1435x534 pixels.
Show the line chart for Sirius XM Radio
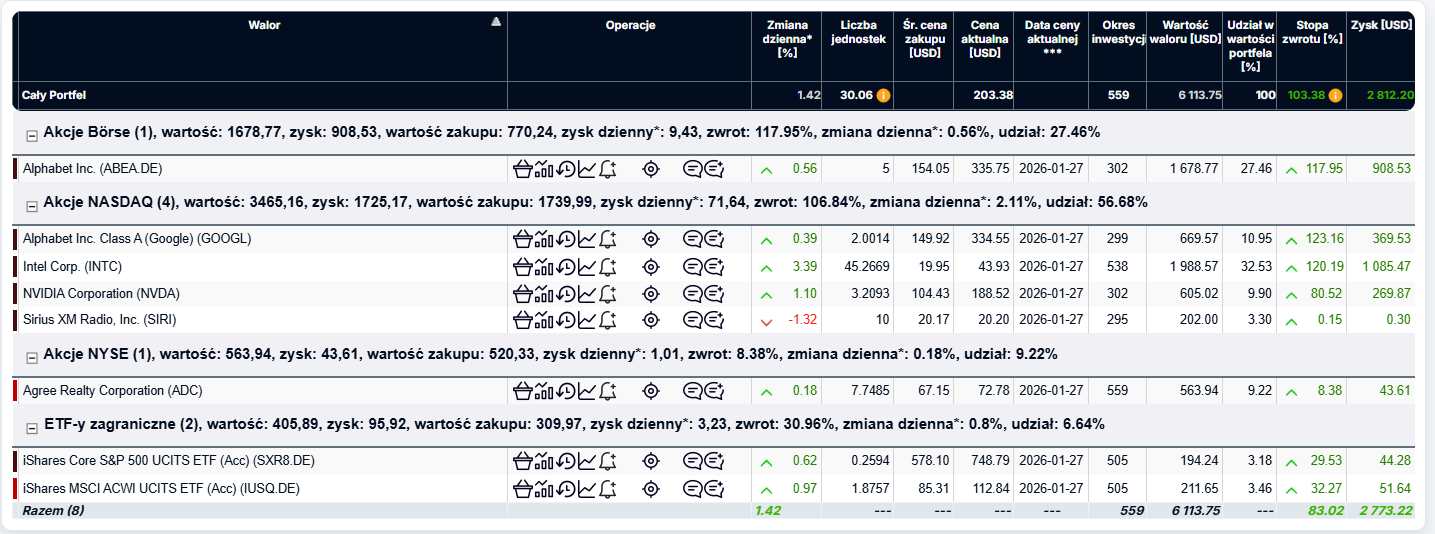[x=586, y=320]
